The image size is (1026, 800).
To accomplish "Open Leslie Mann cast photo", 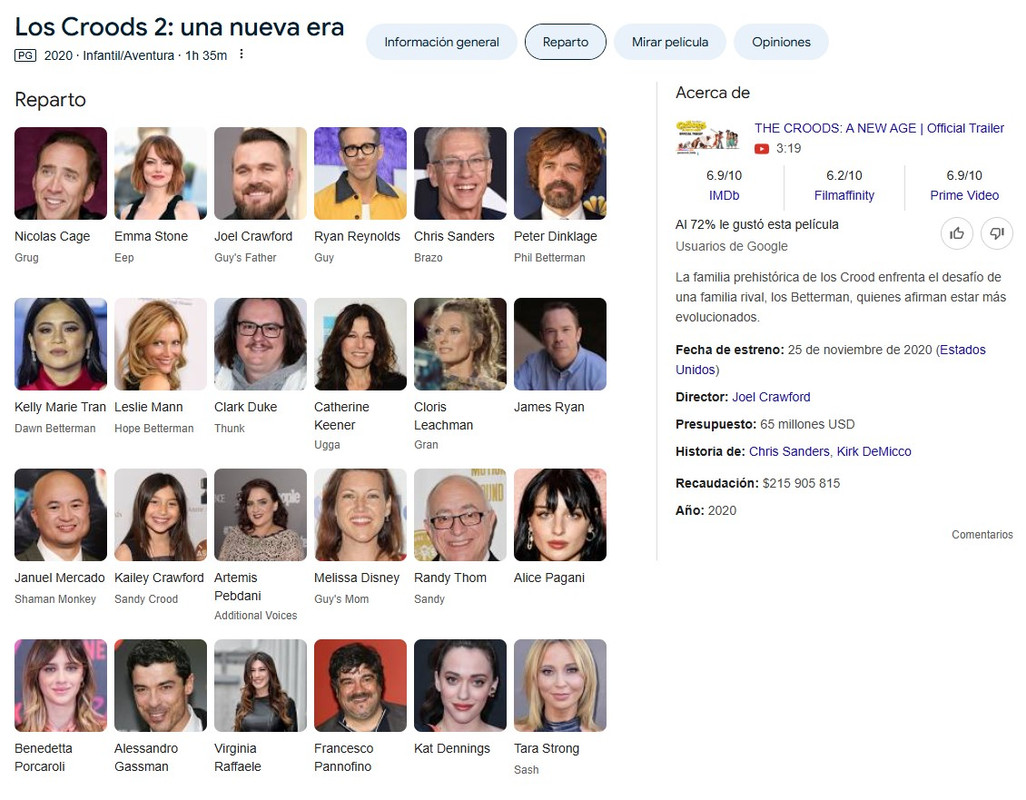I will point(160,344).
